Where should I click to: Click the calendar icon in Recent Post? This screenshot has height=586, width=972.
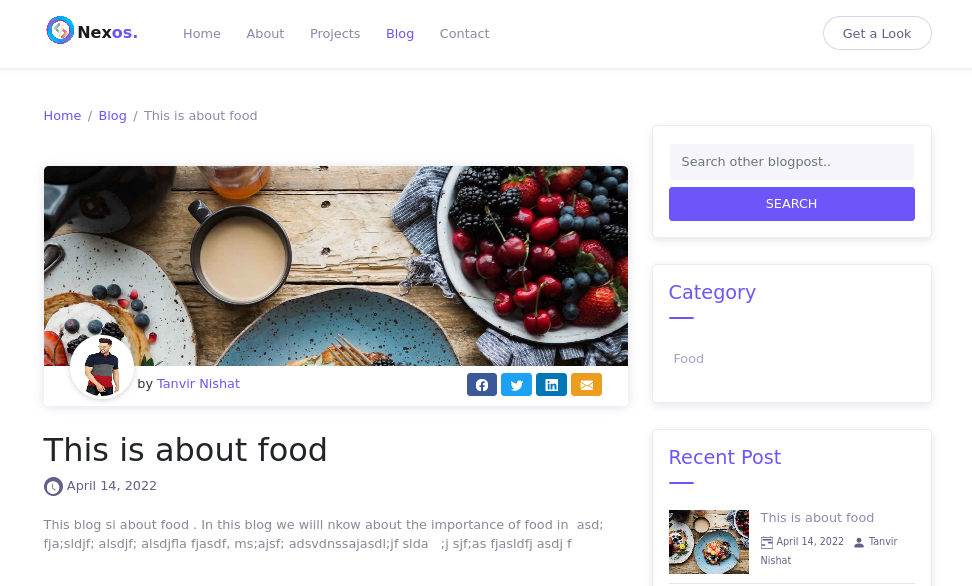pyautogui.click(x=767, y=542)
